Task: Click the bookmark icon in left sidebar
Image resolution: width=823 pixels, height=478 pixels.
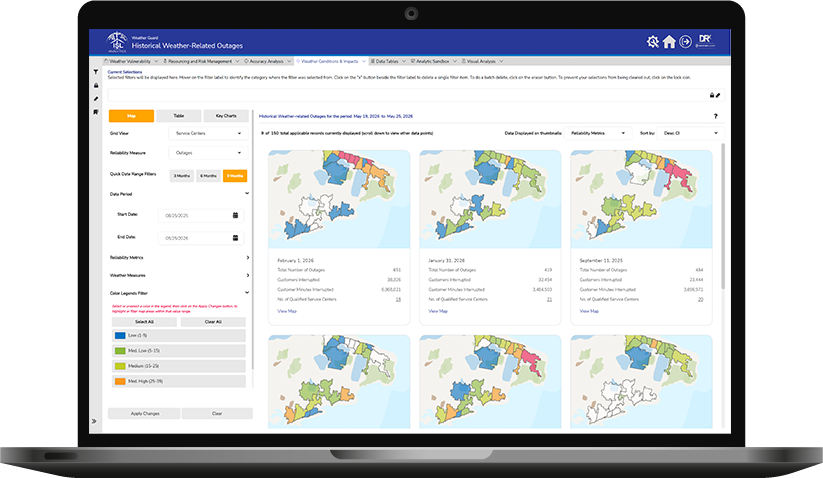Action: click(96, 112)
